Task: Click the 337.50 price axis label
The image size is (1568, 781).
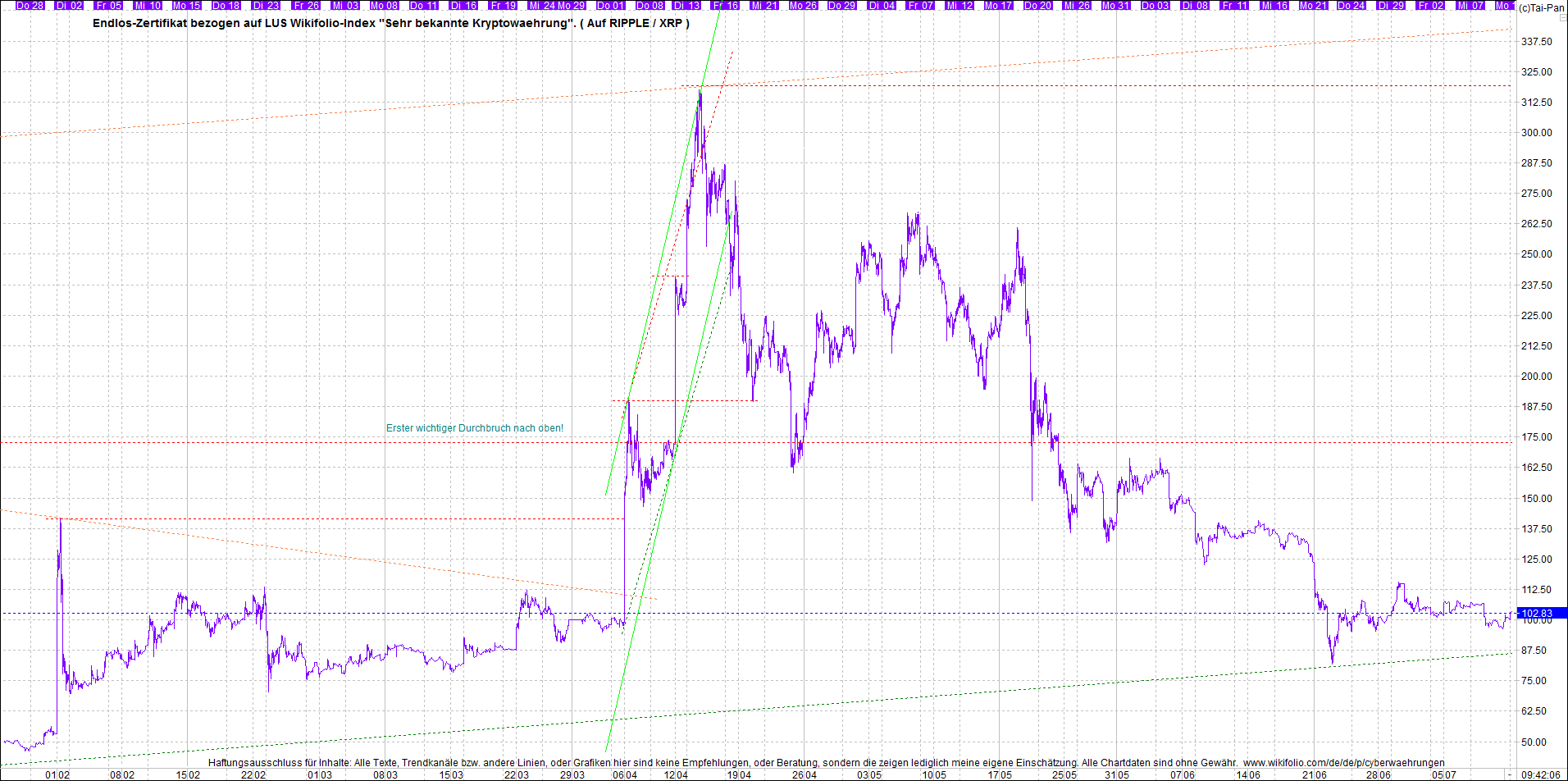Action: (1537, 42)
